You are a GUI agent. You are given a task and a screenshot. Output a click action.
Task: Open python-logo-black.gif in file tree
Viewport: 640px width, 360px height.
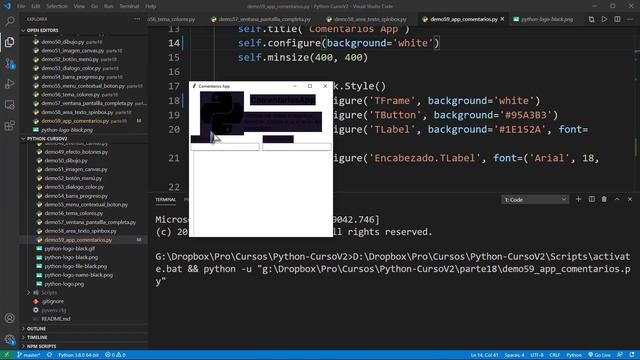coord(69,249)
